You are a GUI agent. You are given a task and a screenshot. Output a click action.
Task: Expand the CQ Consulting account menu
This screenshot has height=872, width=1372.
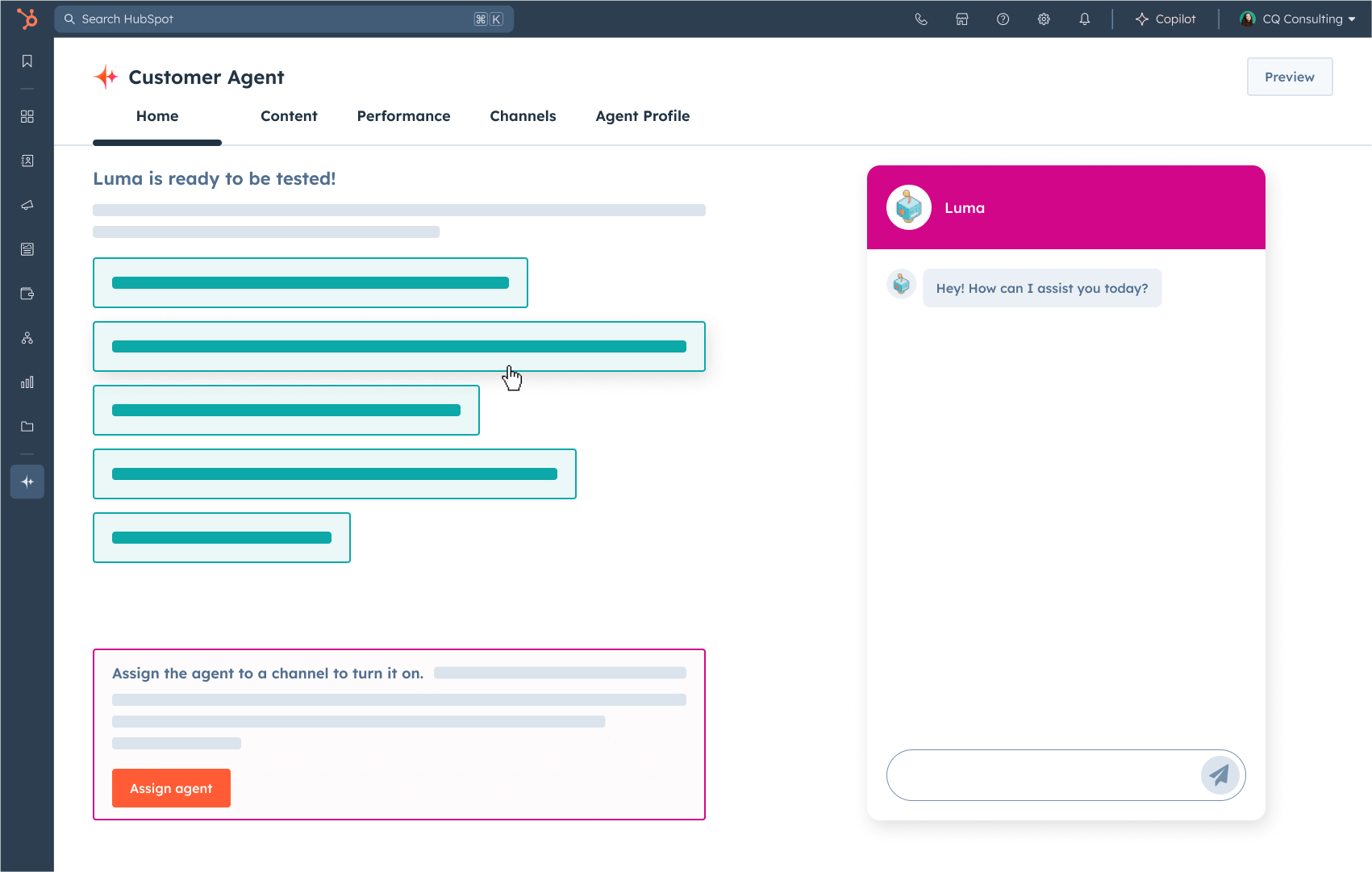1298,19
